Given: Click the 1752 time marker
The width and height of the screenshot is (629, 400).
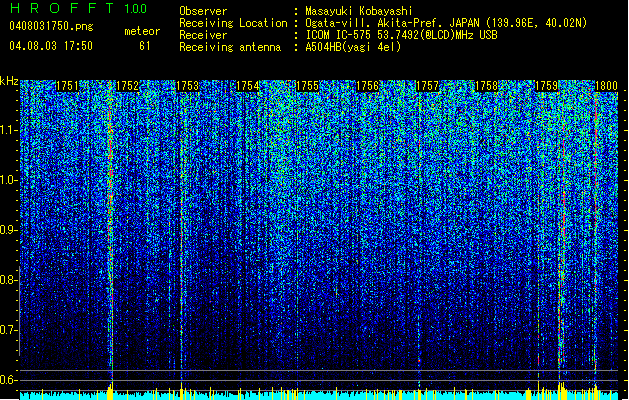Looking at the screenshot, I should [128, 86].
